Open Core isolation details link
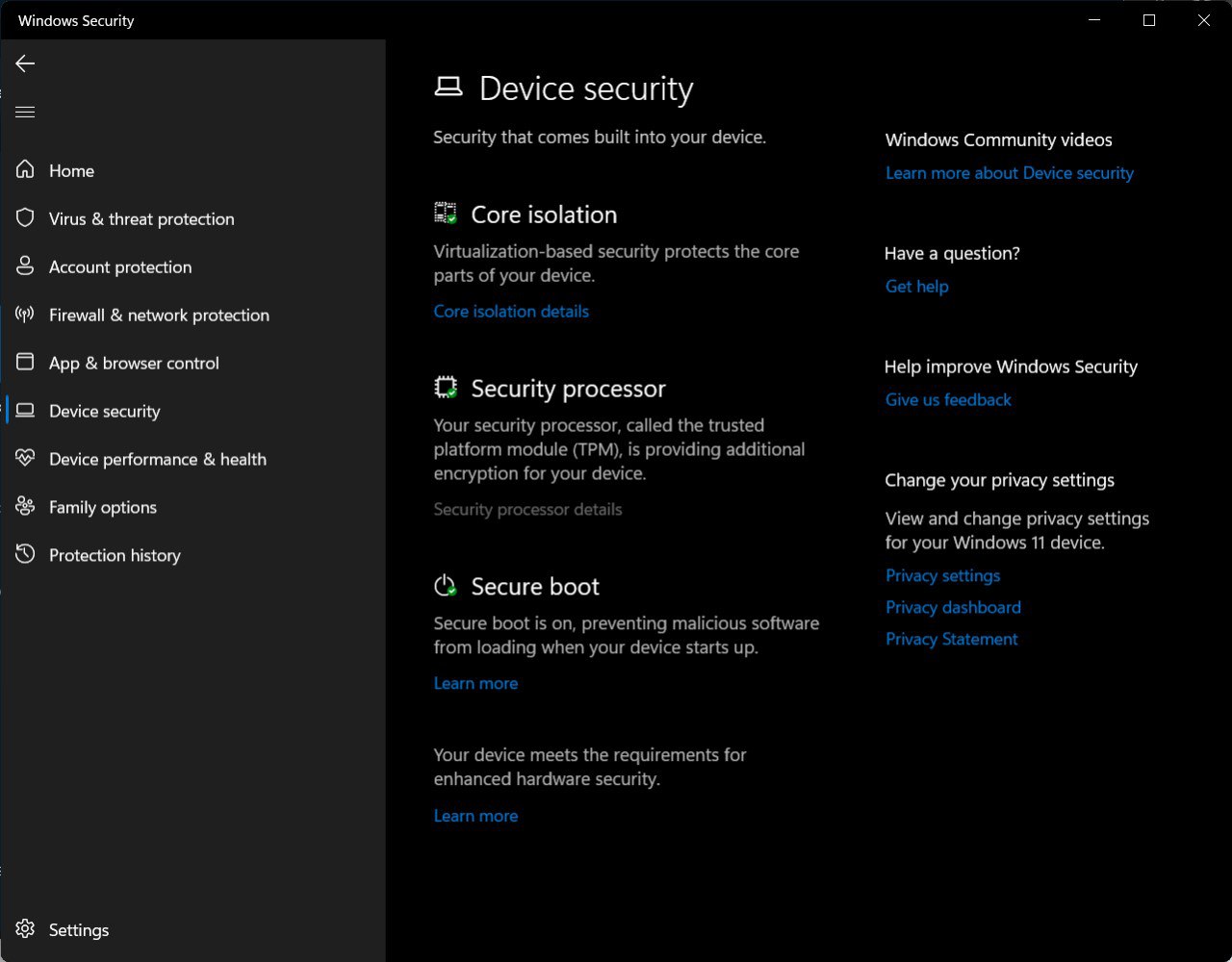Screen dimensions: 1232x962 point(511,311)
